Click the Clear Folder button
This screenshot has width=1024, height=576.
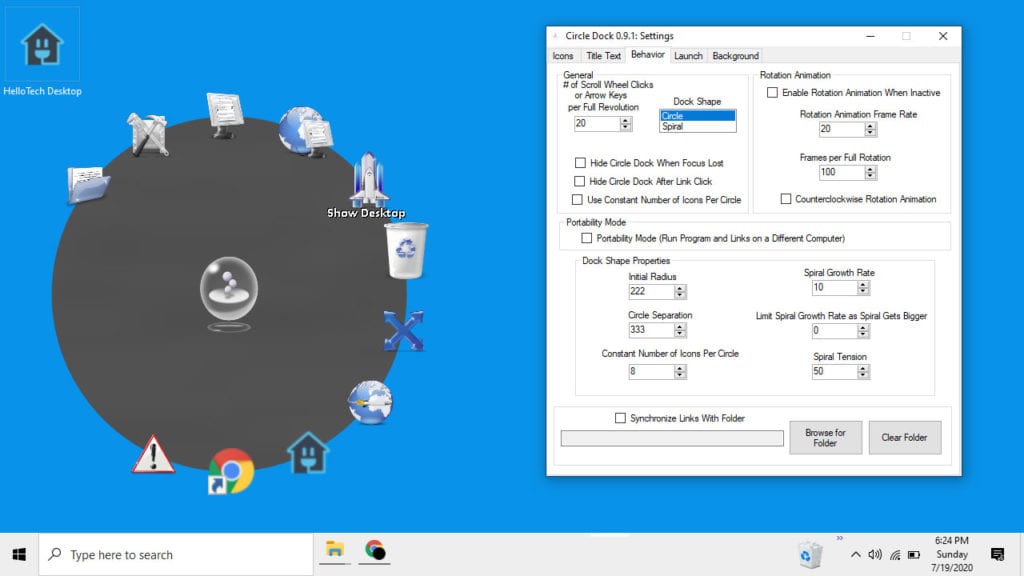(x=904, y=437)
